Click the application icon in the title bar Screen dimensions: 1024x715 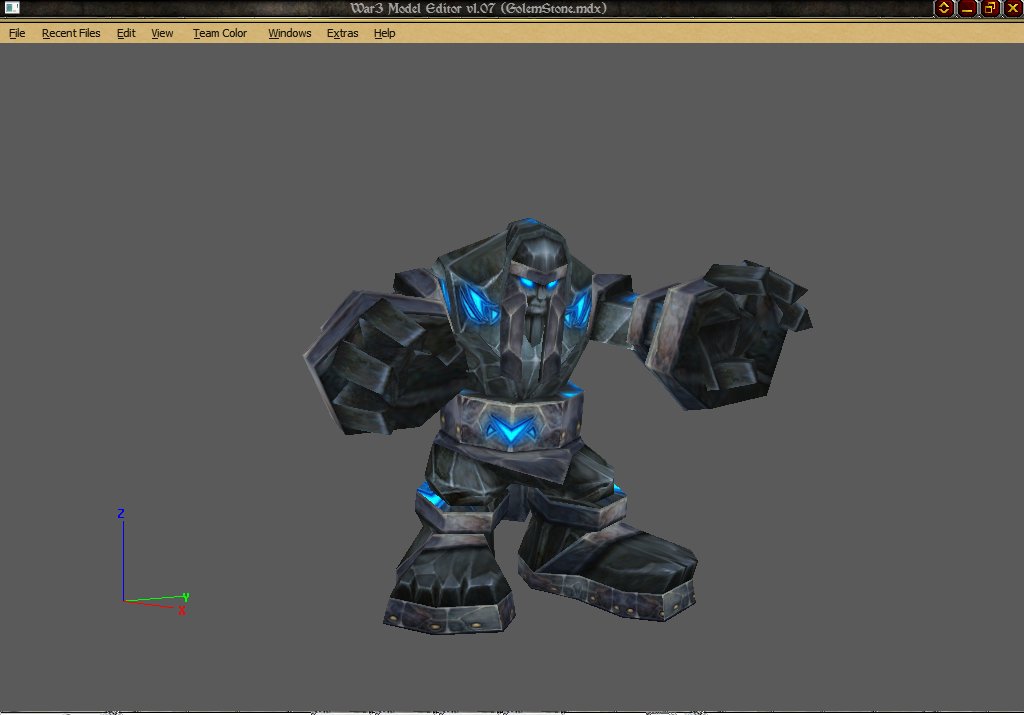coord(12,8)
